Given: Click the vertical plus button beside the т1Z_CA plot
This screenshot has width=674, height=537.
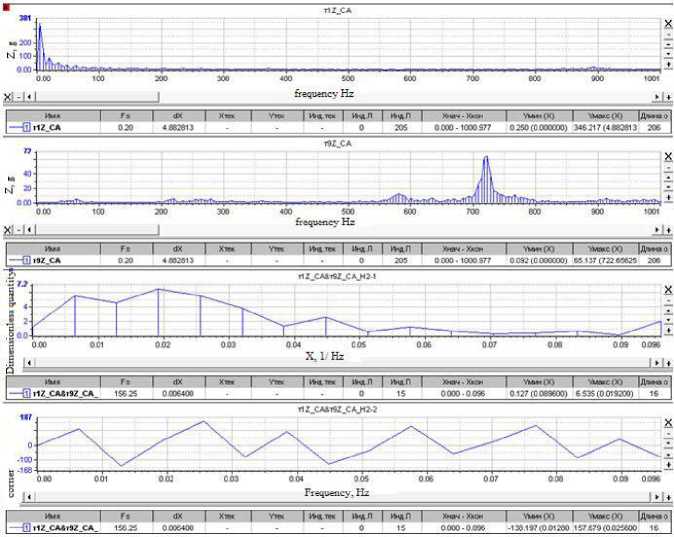Looking at the screenshot, I should (x=668, y=64).
